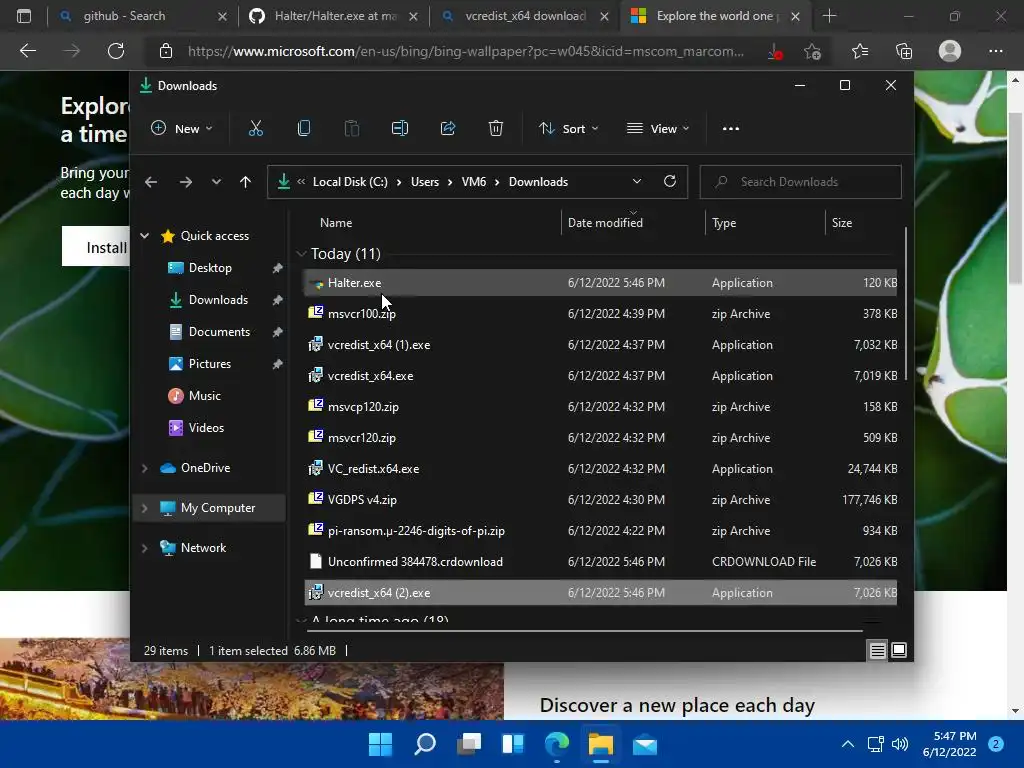Open Edge Collections icon
Viewport: 1024px width, 768px height.
pyautogui.click(x=904, y=51)
